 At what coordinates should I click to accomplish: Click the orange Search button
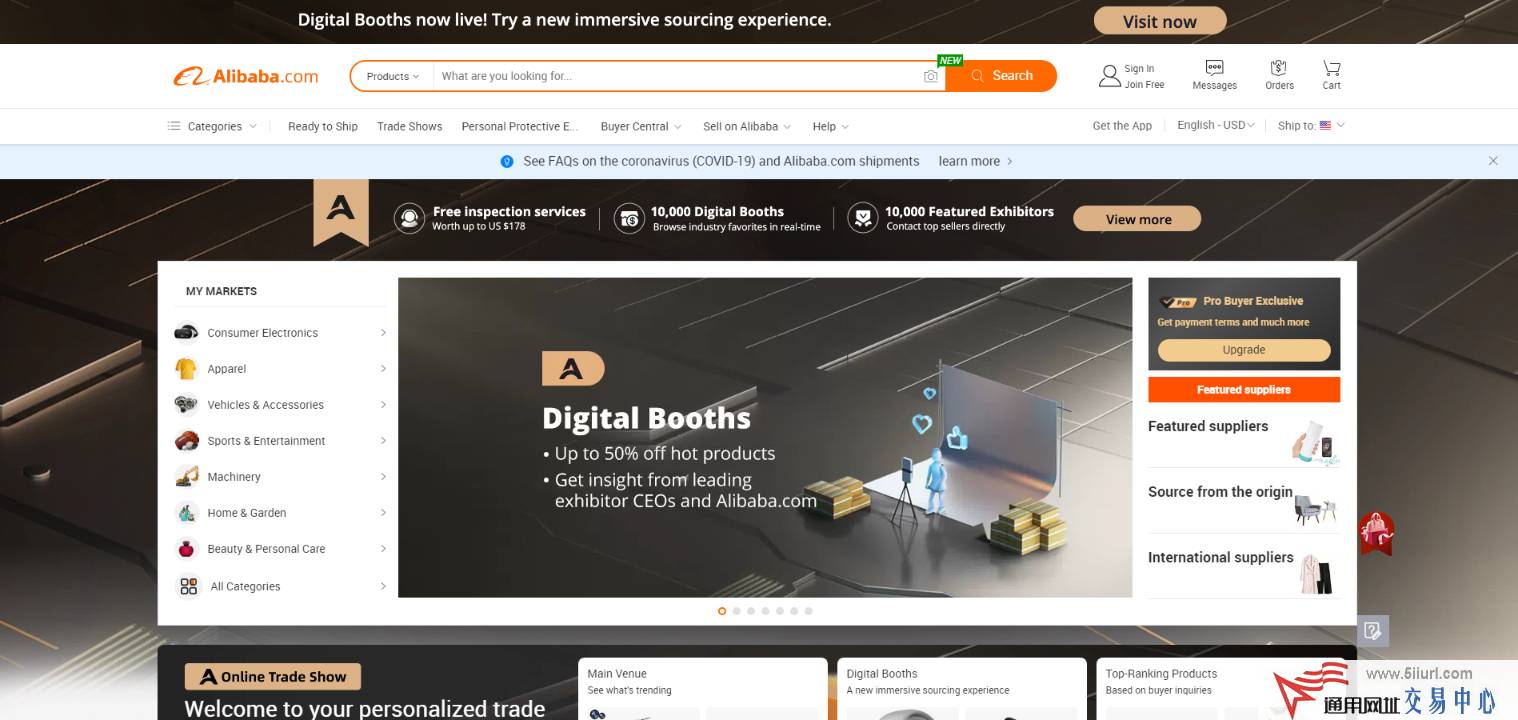coord(1001,76)
